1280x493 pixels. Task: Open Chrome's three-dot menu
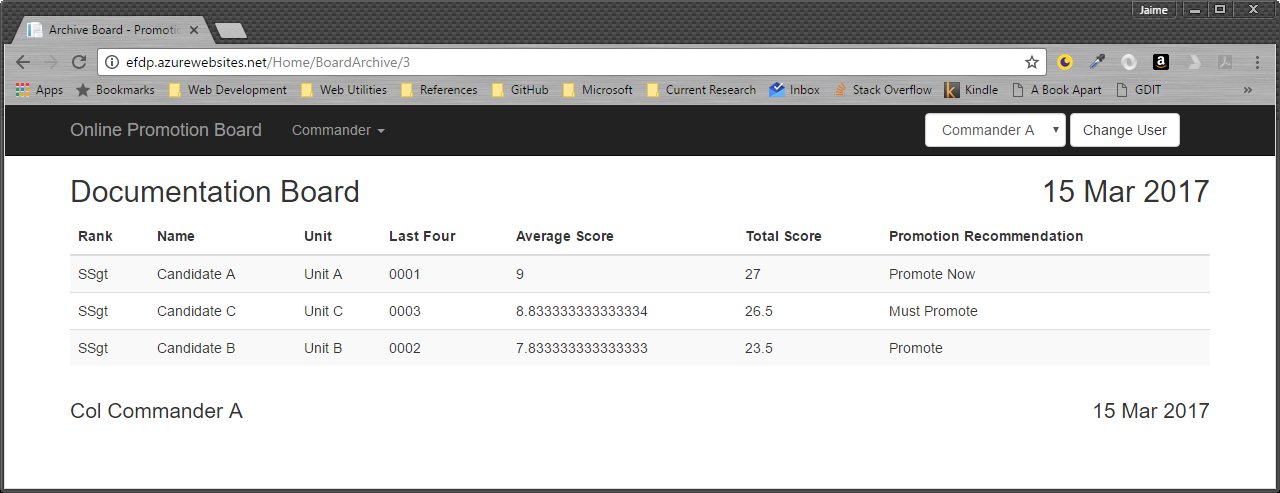1257,62
